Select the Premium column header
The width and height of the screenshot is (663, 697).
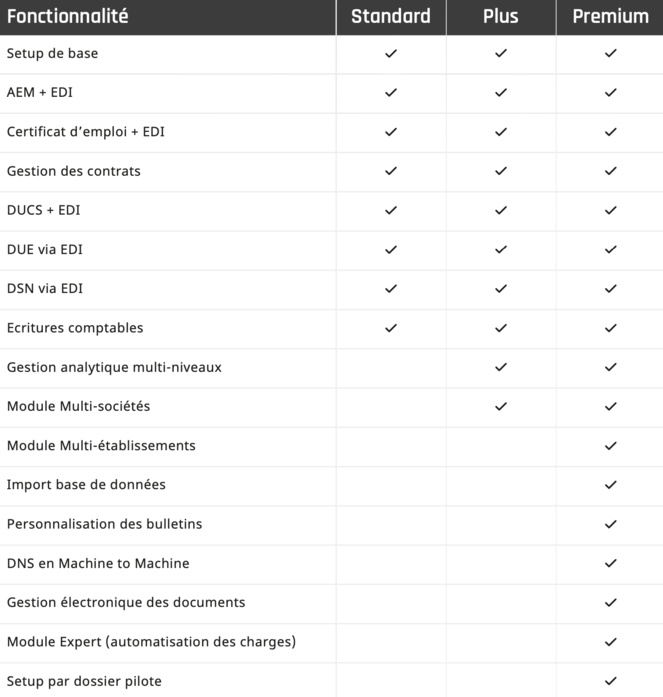pos(610,16)
